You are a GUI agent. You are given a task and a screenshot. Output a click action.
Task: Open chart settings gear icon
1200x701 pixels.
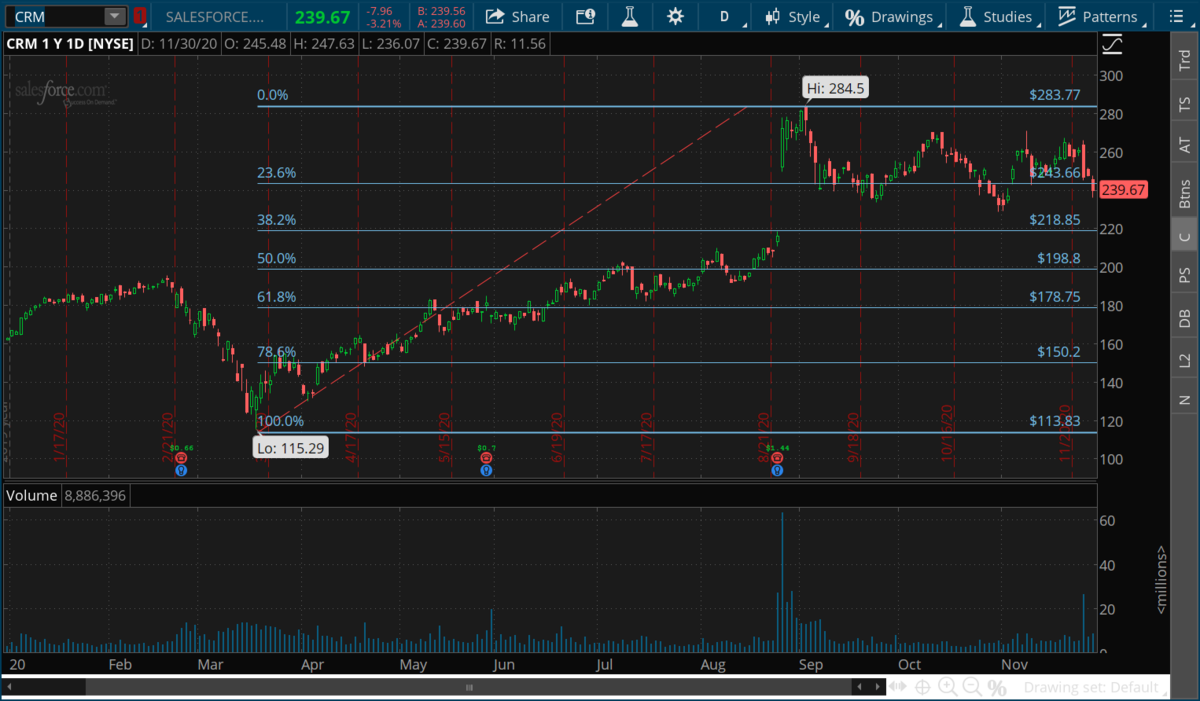[x=676, y=16]
